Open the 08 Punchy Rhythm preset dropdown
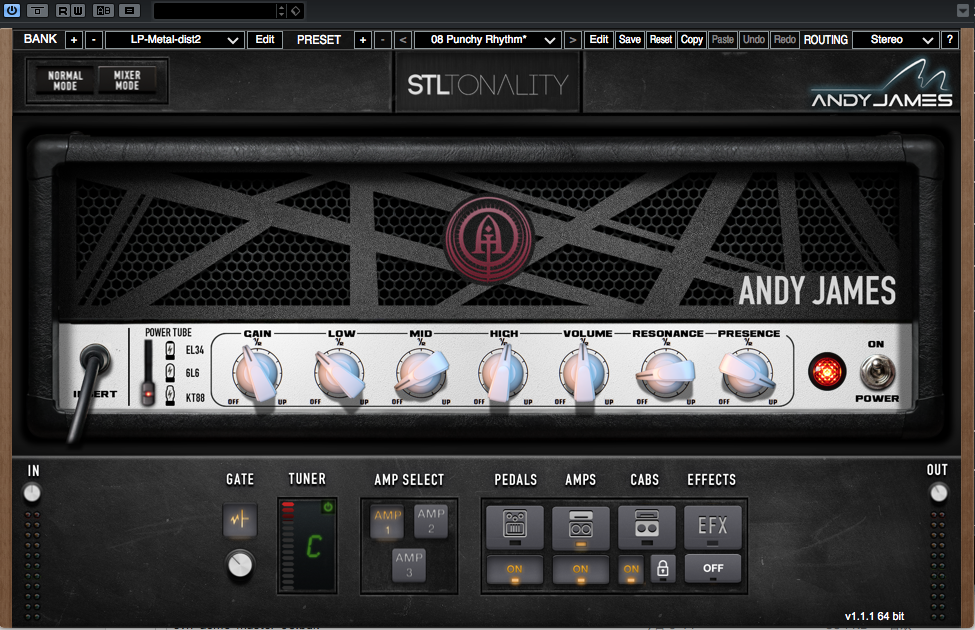The height and width of the screenshot is (630, 975). 488,40
